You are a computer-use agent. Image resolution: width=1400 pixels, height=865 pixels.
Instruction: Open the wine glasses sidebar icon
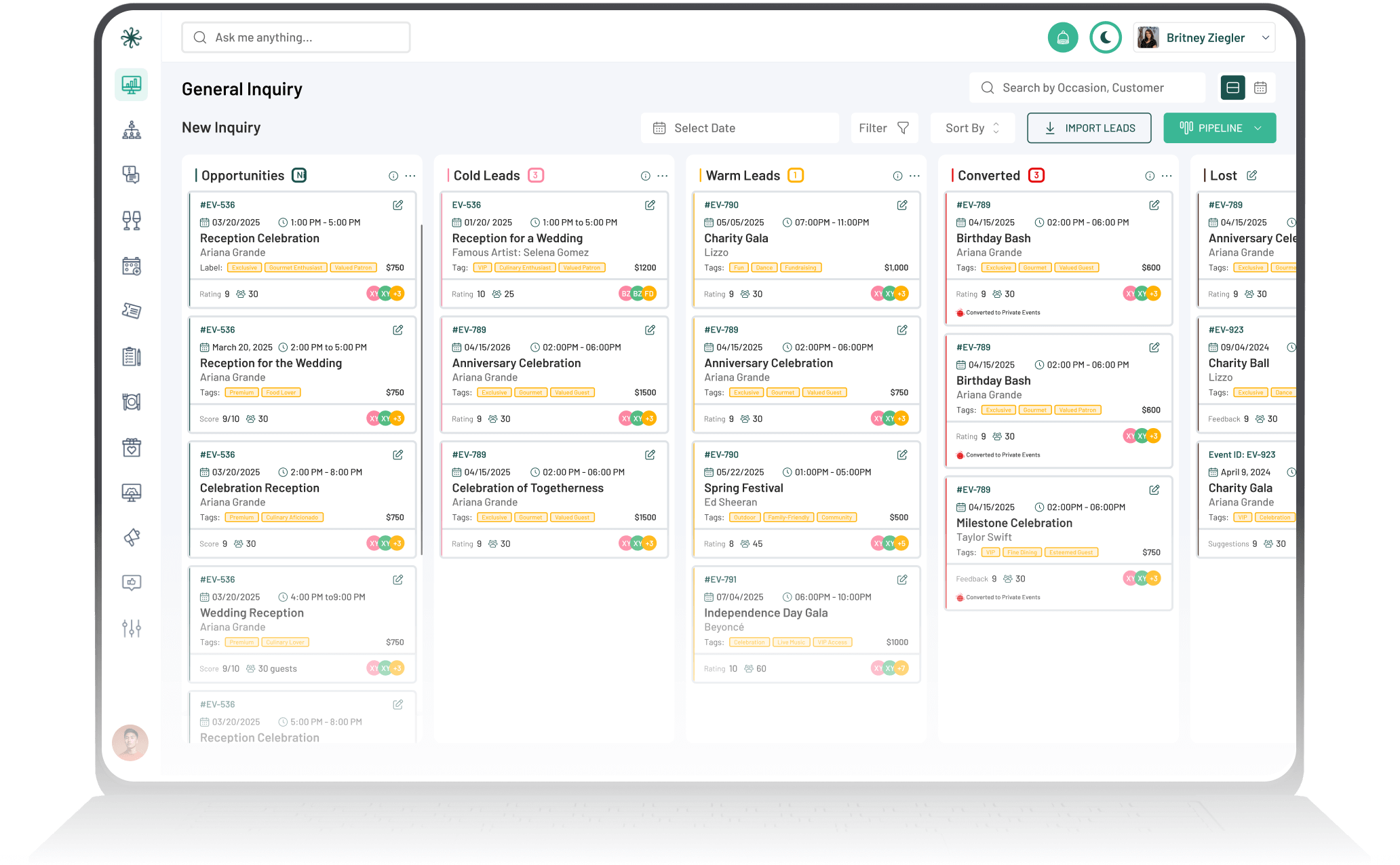point(132,220)
